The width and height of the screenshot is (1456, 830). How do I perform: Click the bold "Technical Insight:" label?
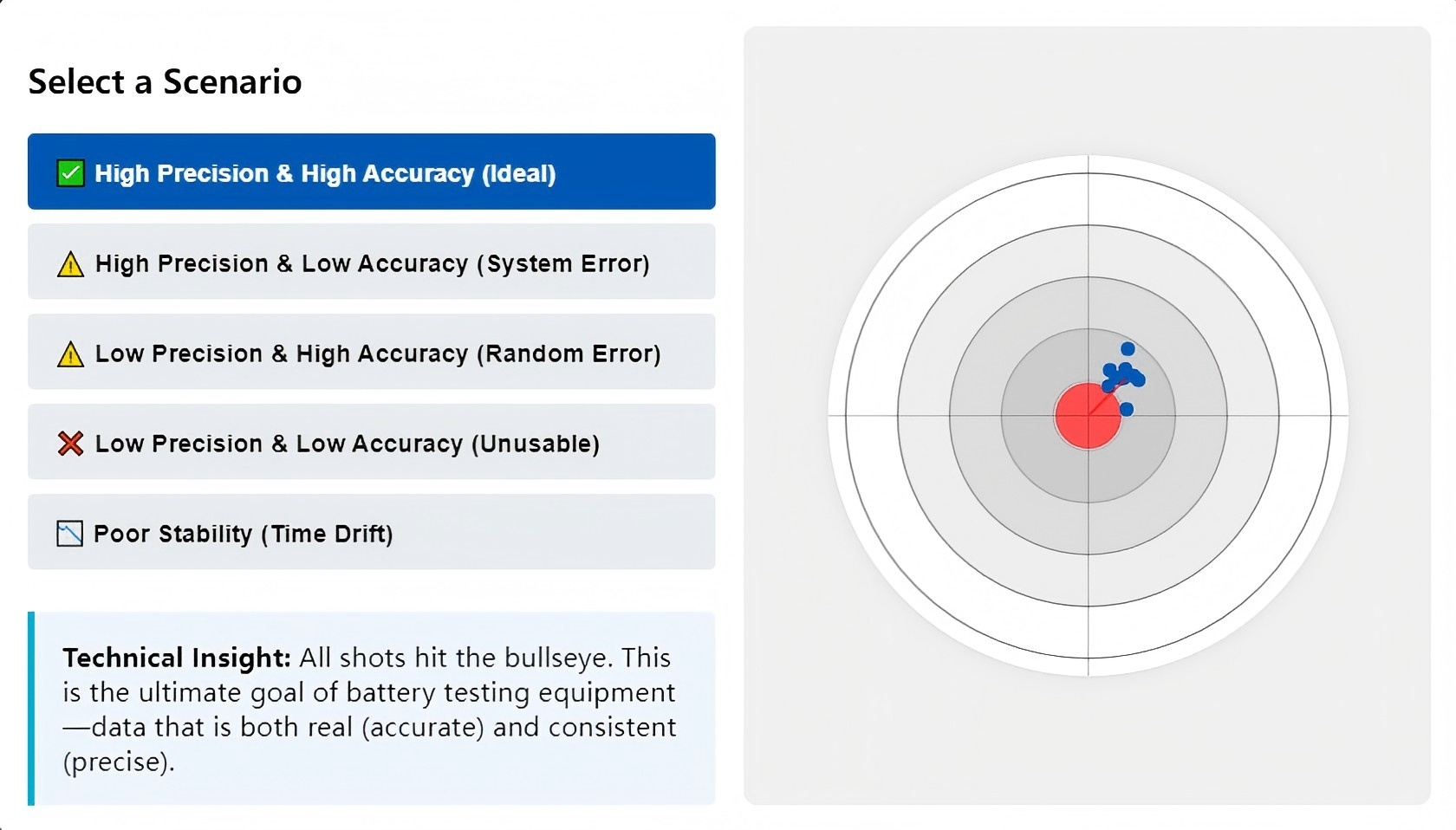tap(176, 658)
